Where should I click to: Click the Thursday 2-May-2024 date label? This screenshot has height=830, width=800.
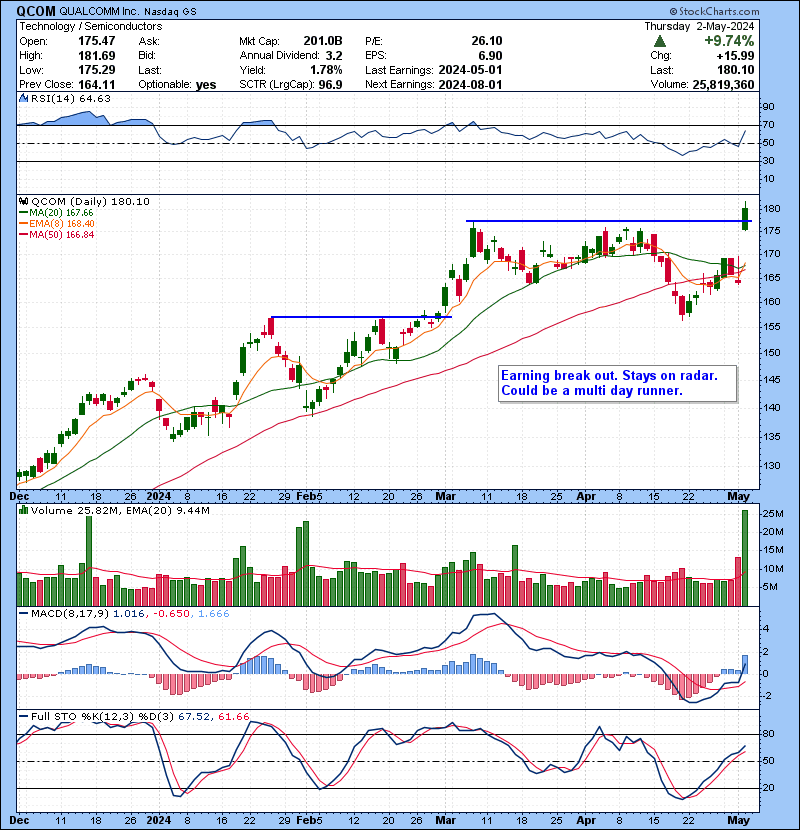[699, 26]
